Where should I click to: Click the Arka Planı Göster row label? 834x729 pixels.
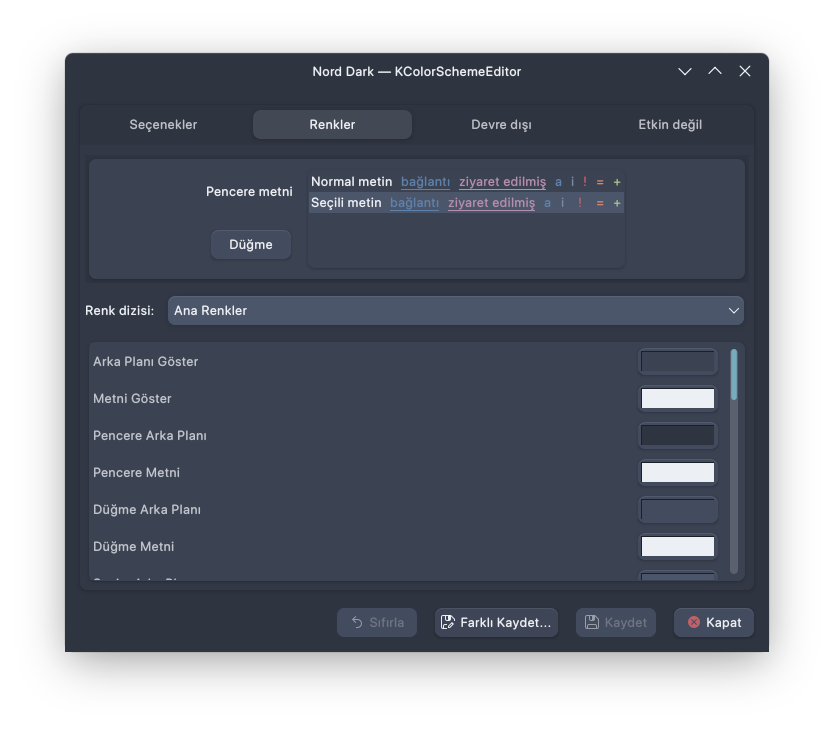point(146,362)
